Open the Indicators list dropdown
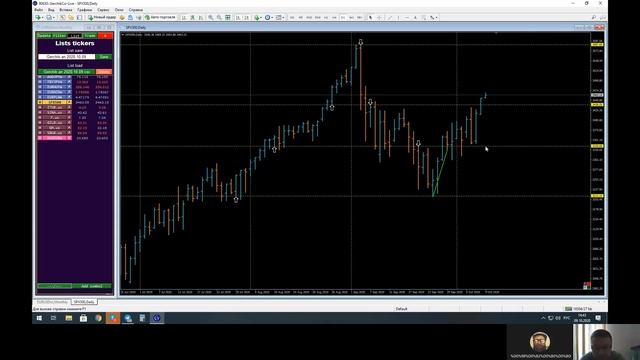 tap(258, 18)
